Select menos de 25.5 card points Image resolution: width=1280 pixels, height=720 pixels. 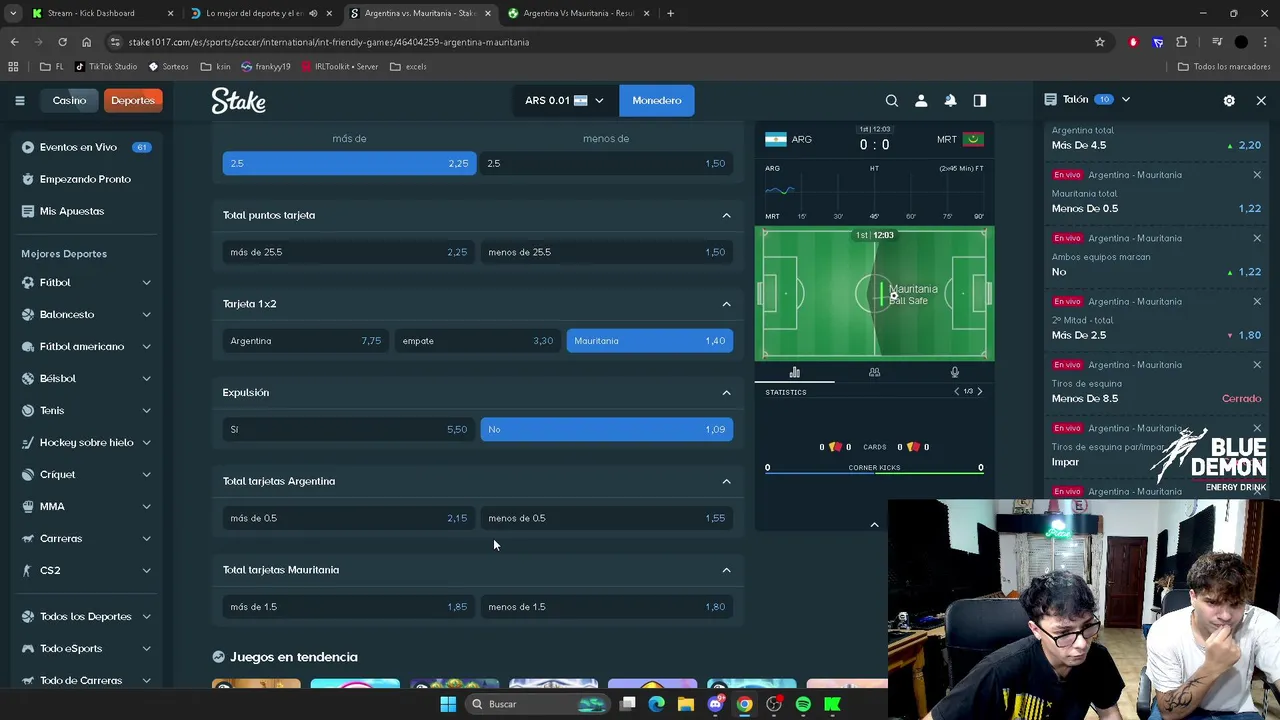point(606,252)
